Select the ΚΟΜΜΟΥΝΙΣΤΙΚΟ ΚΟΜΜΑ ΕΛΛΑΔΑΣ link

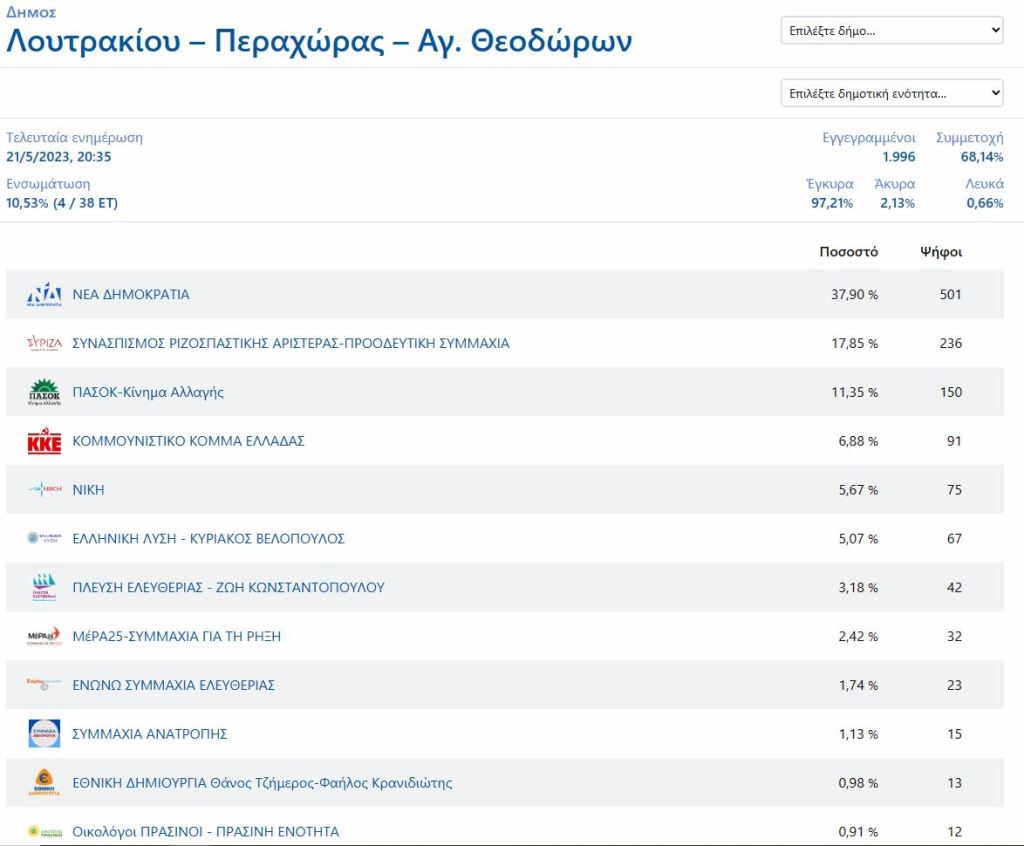(x=188, y=441)
